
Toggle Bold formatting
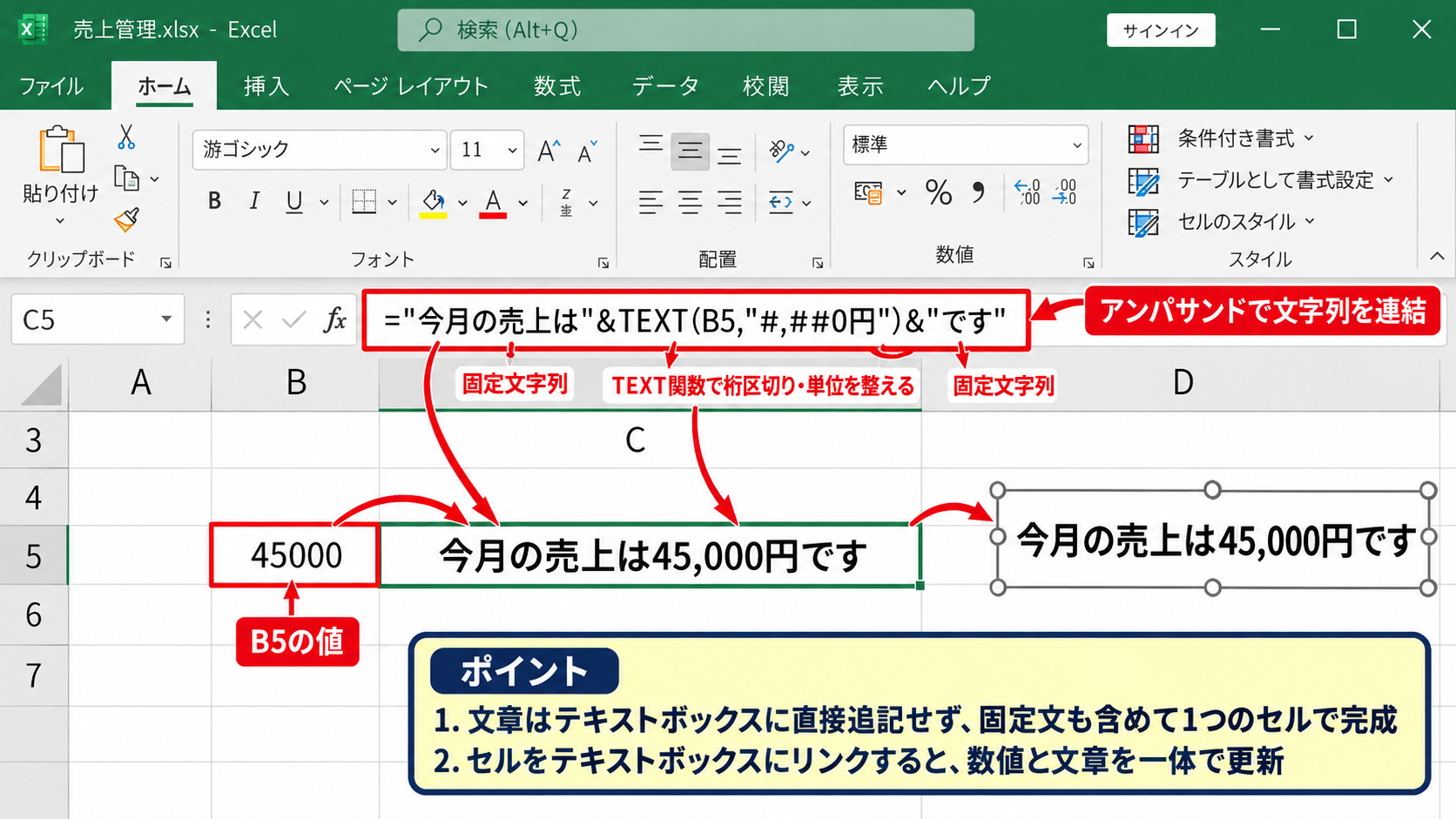coord(214,202)
